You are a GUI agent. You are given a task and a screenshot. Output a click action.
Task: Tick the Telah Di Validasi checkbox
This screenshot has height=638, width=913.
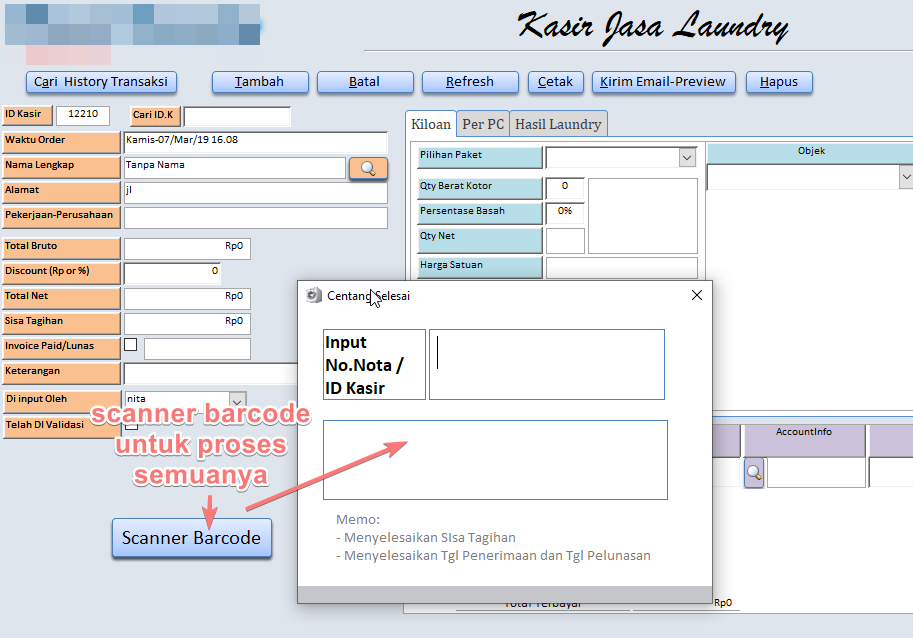(x=130, y=424)
